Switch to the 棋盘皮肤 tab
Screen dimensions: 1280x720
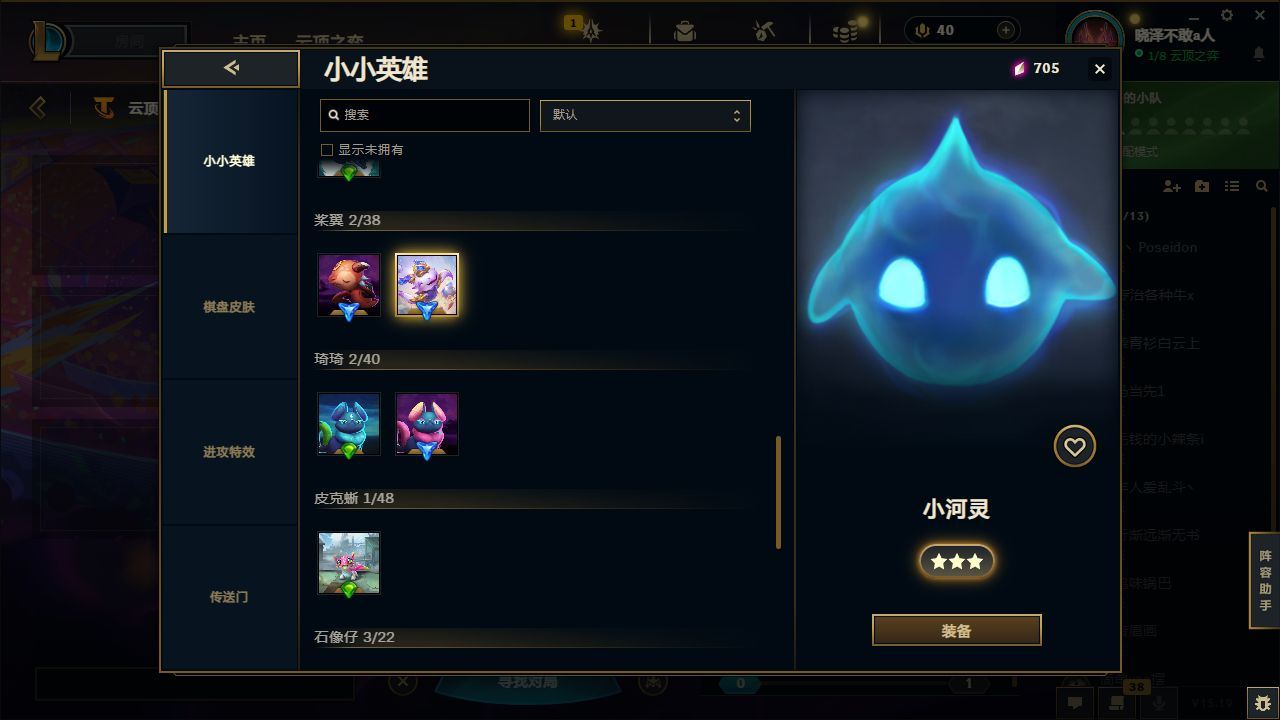point(230,307)
